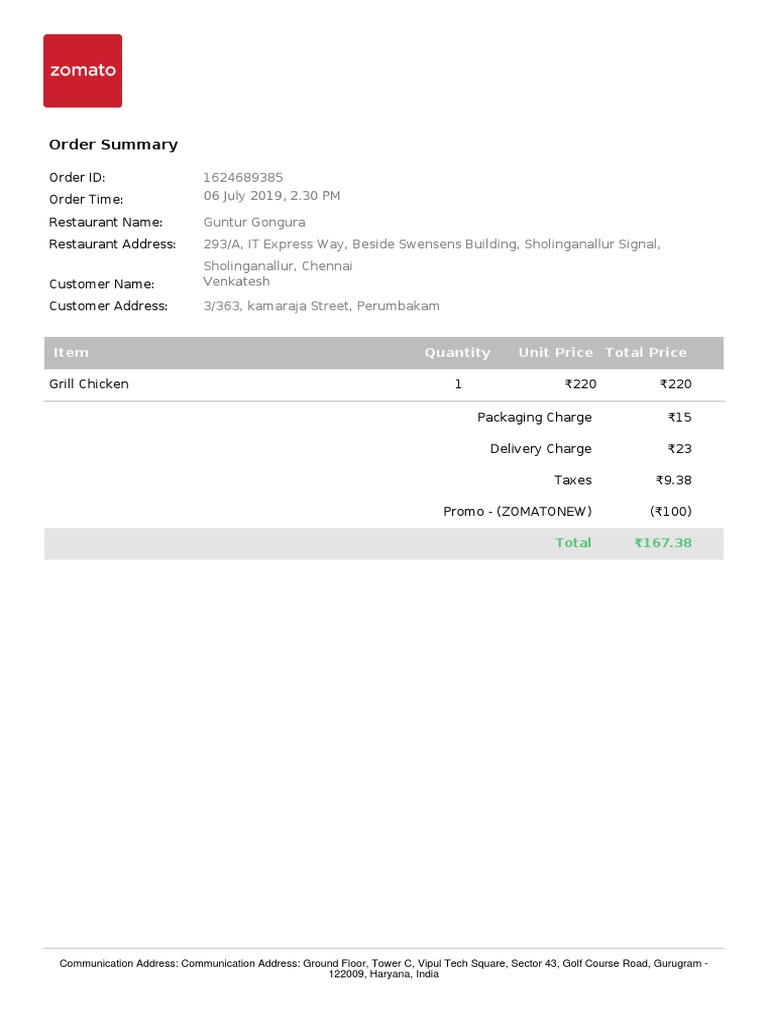Select the restaurant name Guntur Gongura

click(254, 222)
